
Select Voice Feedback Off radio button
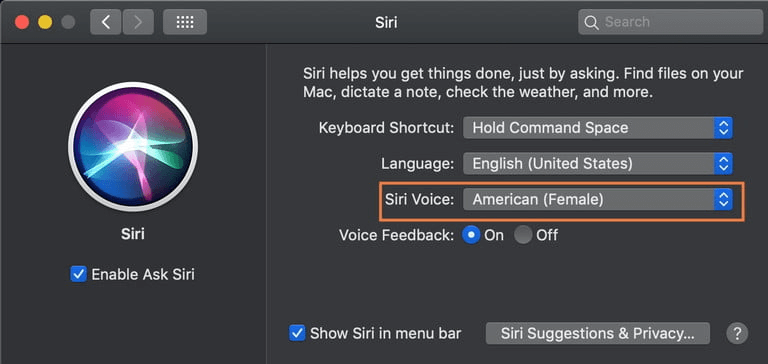523,235
